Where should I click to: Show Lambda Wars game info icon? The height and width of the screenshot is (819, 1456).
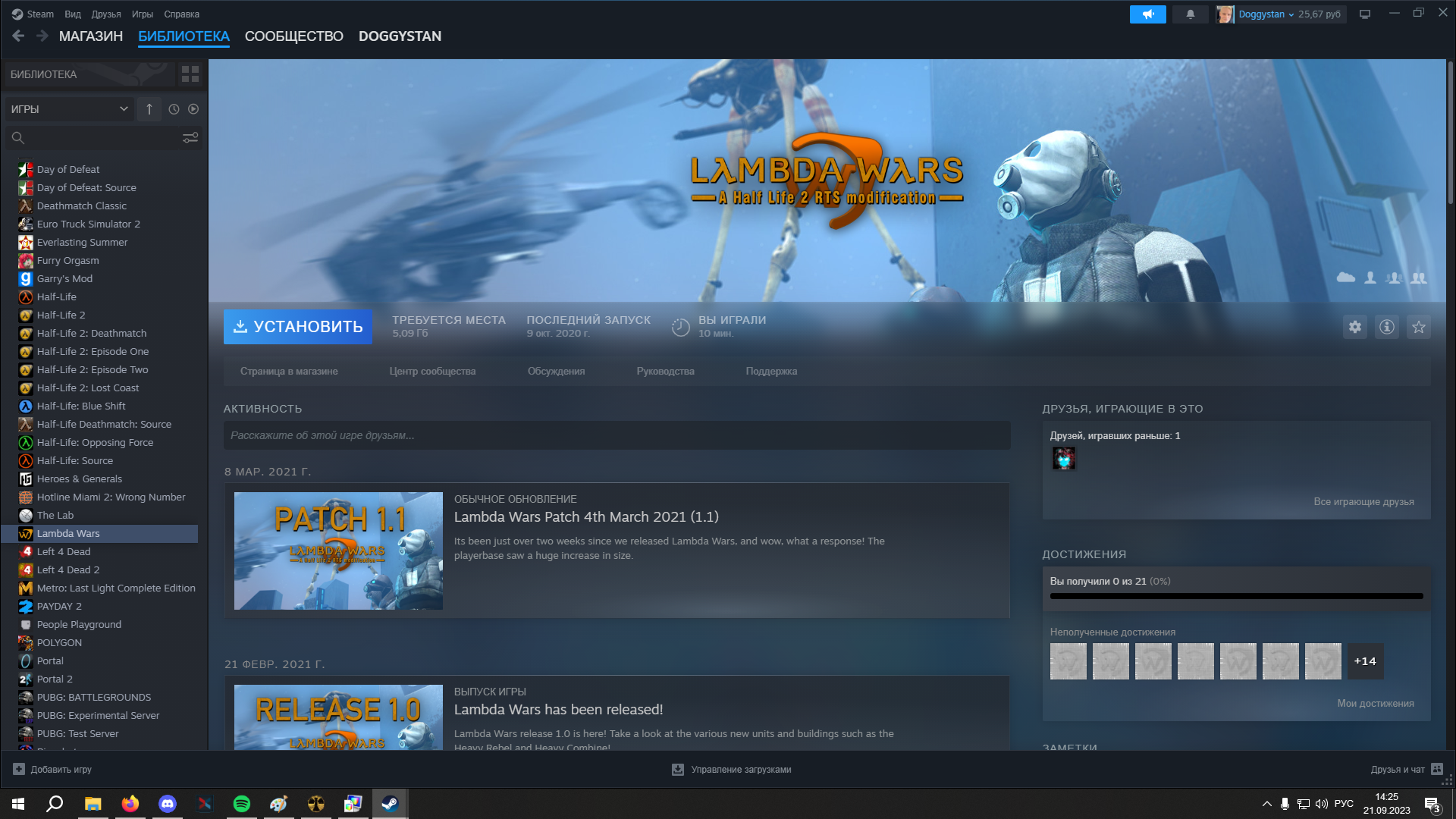pos(1386,327)
